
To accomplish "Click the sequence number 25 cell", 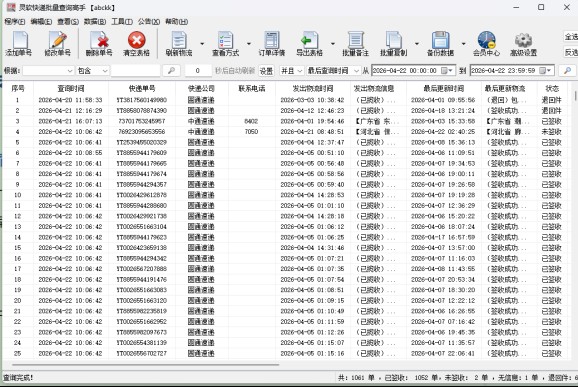I will [17, 353].
